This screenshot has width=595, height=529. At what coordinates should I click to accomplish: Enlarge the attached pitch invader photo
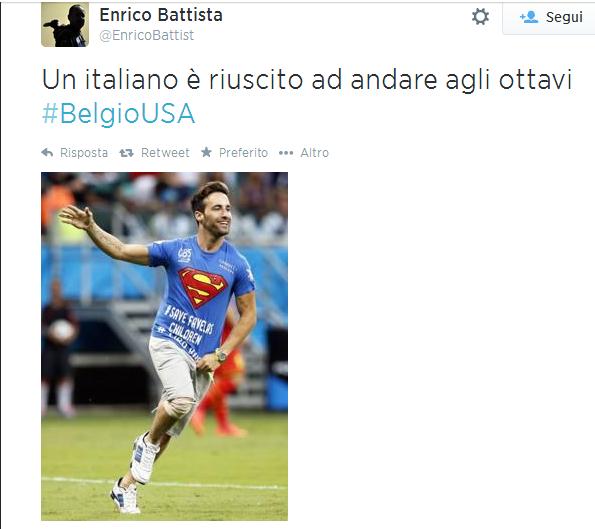click(164, 346)
